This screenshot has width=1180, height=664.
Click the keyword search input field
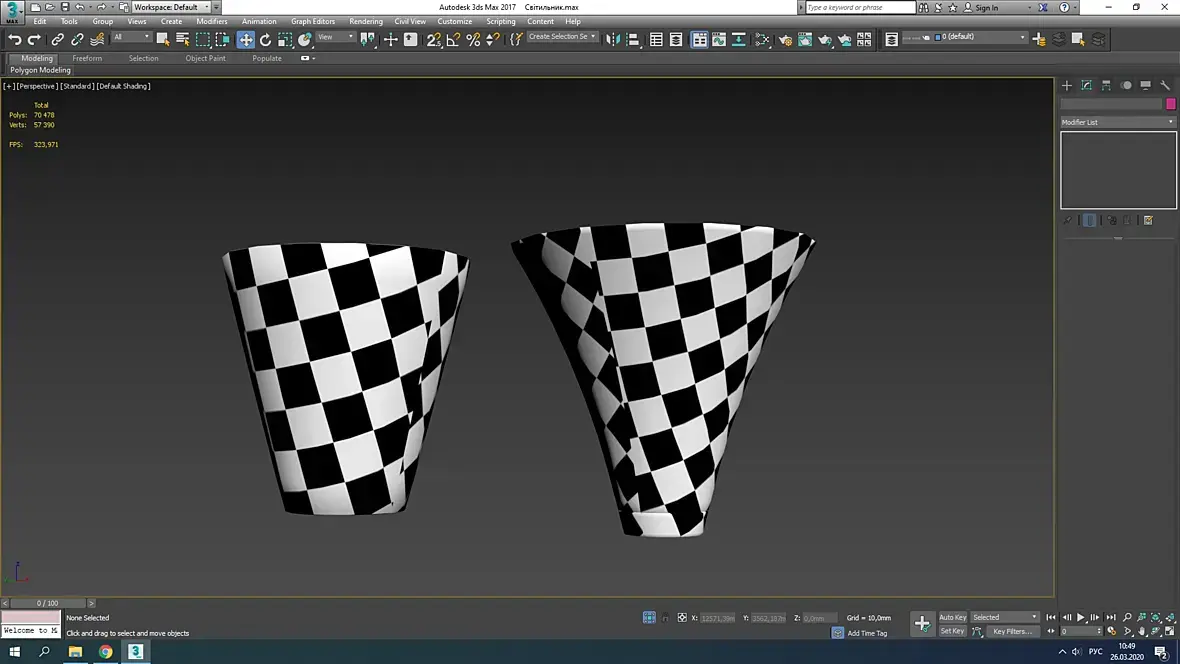[x=860, y=7]
